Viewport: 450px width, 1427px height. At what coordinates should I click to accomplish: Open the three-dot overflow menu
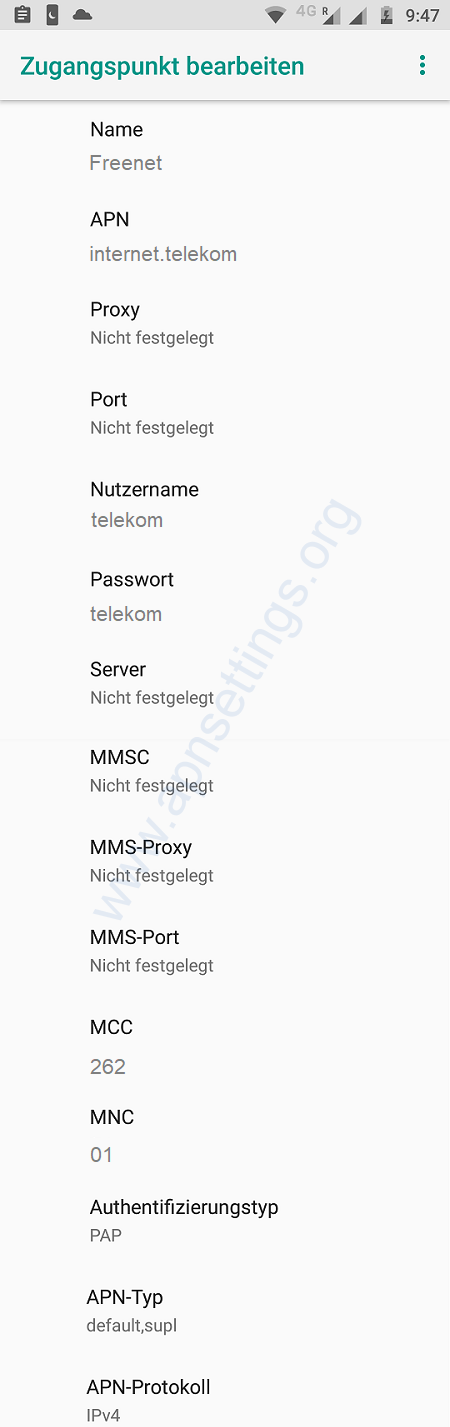point(422,65)
